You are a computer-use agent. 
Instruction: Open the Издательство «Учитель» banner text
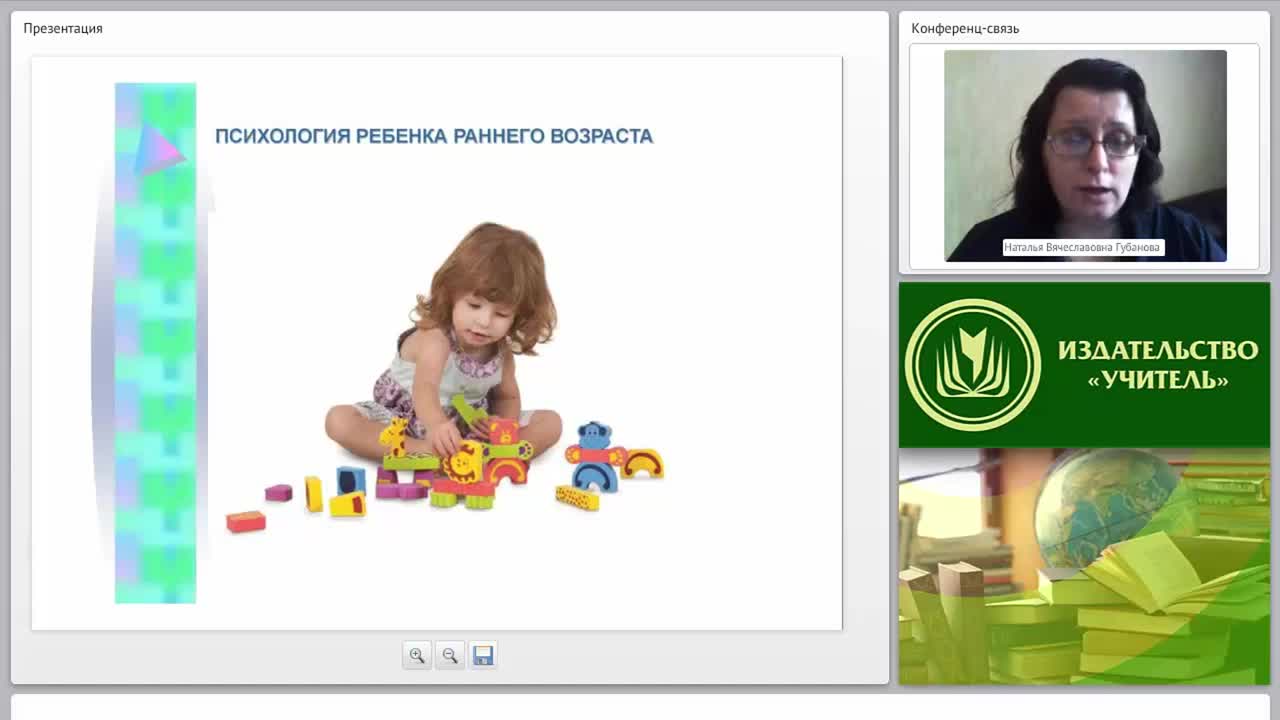(x=1158, y=364)
